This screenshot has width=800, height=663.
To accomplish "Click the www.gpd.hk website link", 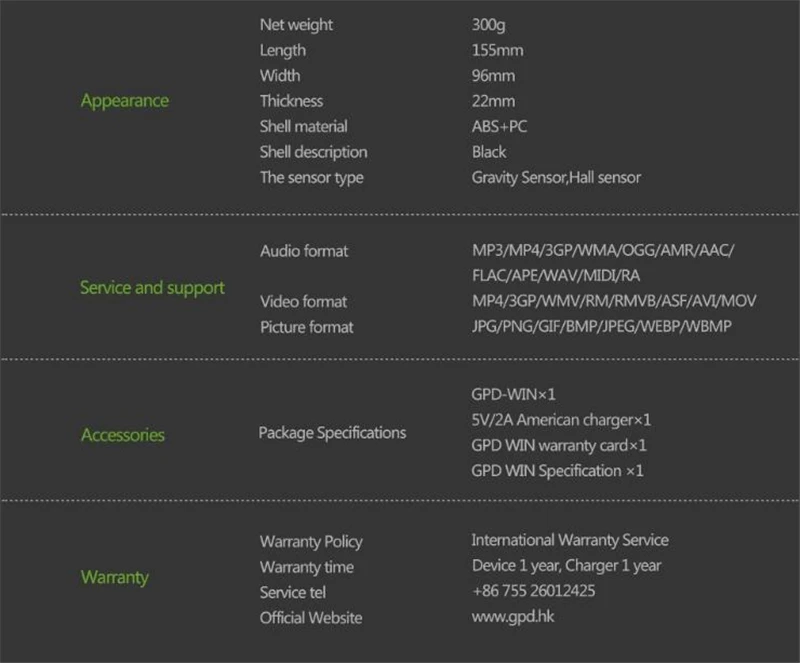I will pyautogui.click(x=512, y=616).
